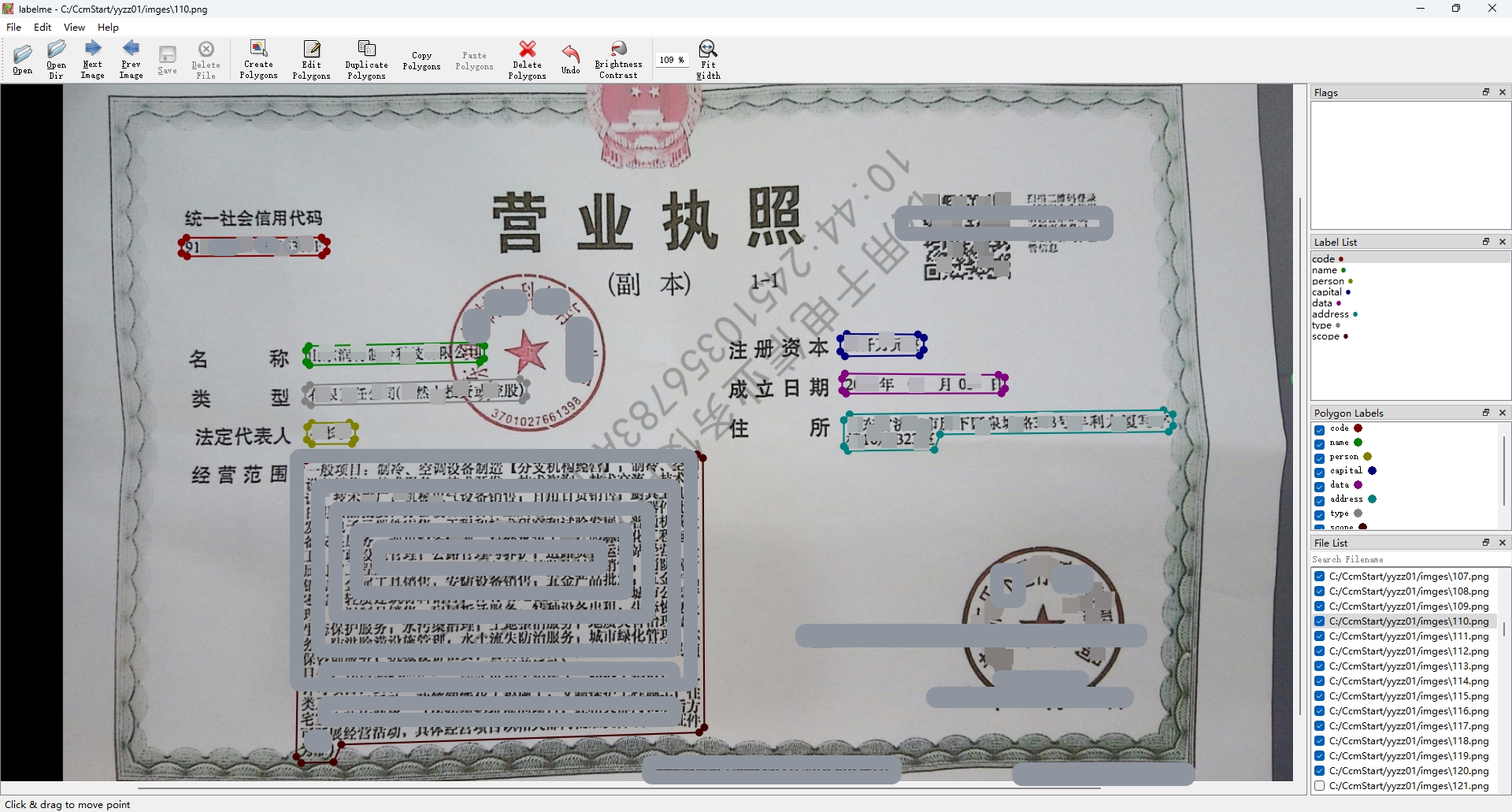The image size is (1512, 812).
Task: Check the checkbox for 121.png
Action: (1319, 785)
